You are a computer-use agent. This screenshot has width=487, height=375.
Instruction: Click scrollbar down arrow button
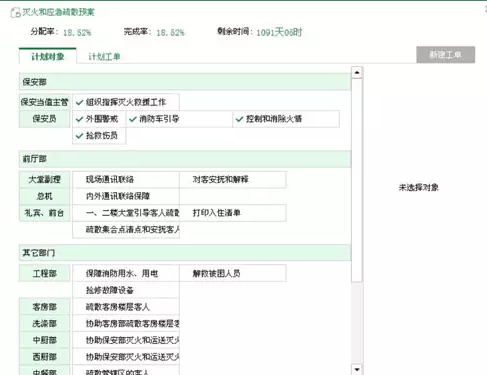coord(357,369)
